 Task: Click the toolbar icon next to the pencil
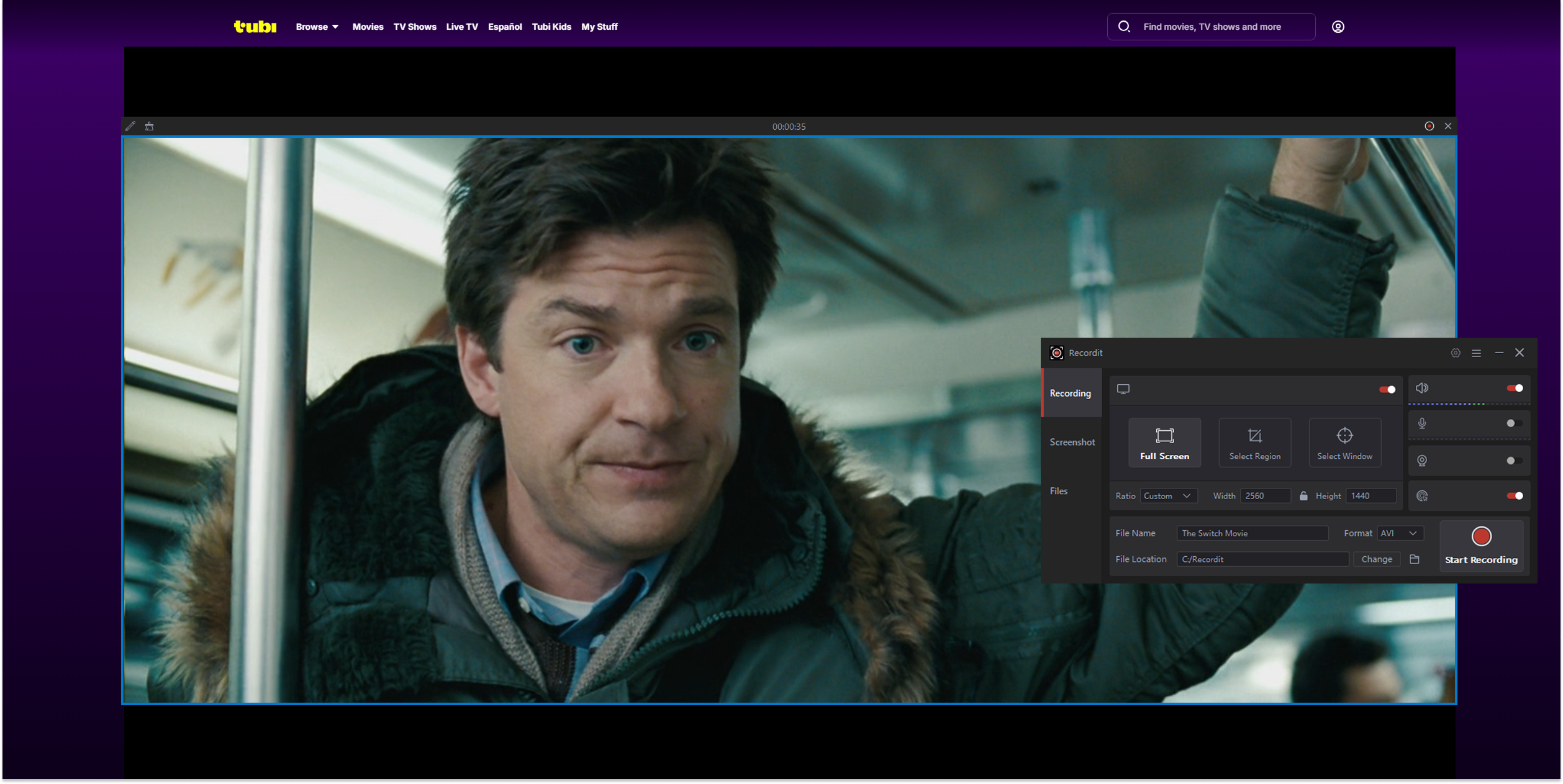coord(149,126)
